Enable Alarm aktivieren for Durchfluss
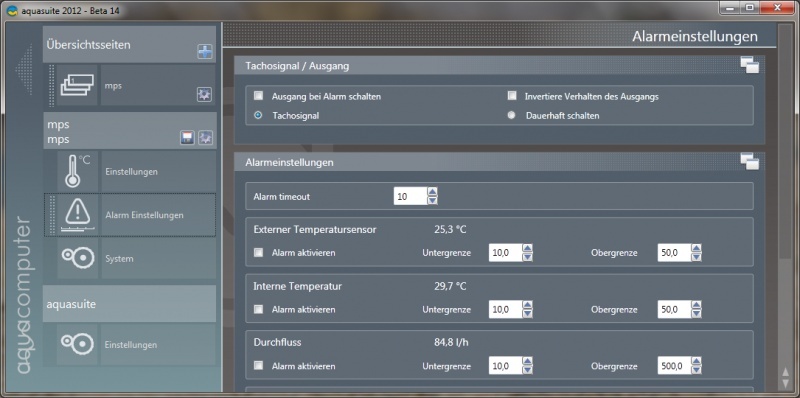 click(259, 366)
